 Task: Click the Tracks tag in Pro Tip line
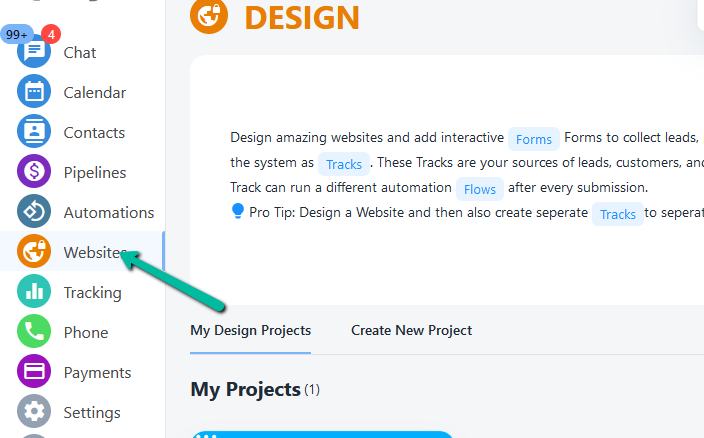click(x=617, y=214)
